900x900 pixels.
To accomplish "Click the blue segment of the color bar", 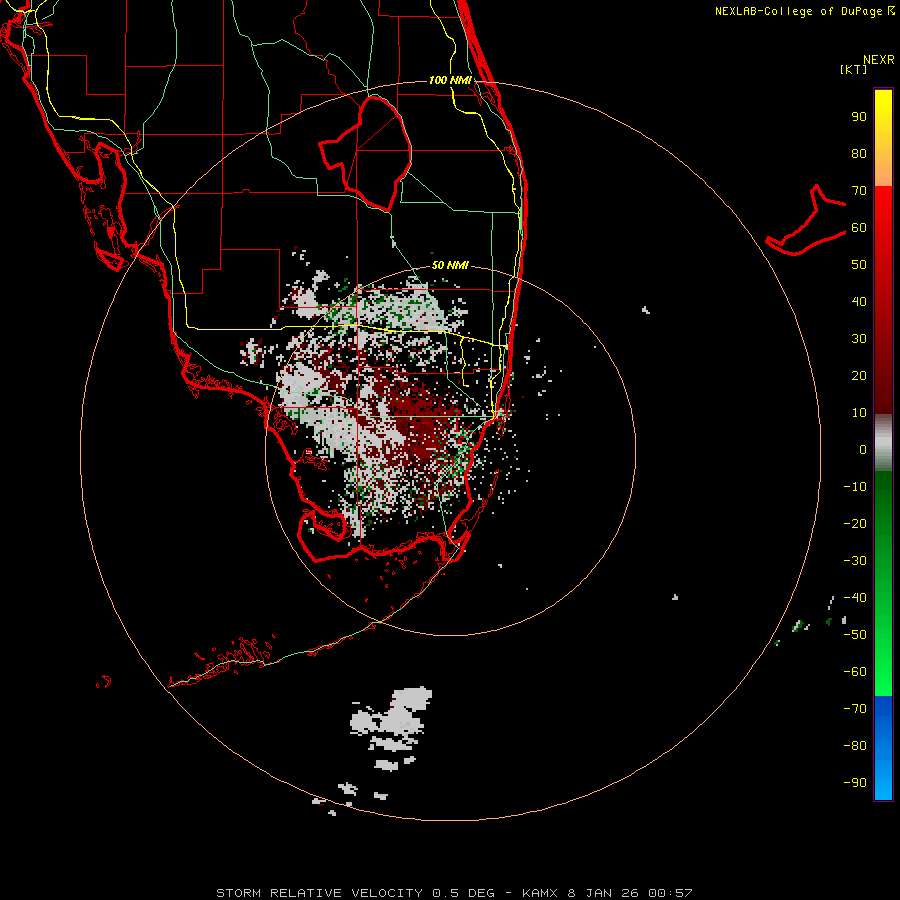I will [x=883, y=747].
